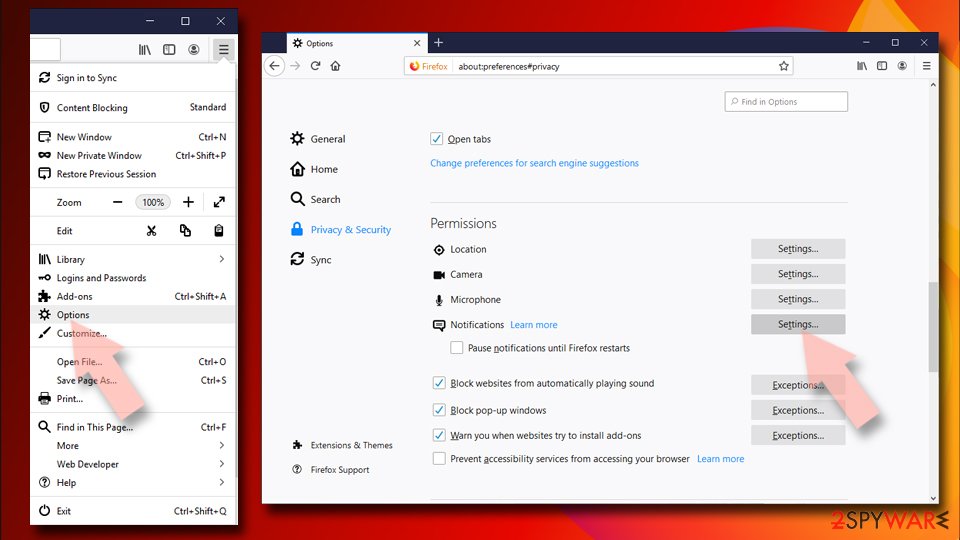Open Content Blocking menu entry
The width and height of the screenshot is (960, 540).
click(x=133, y=108)
